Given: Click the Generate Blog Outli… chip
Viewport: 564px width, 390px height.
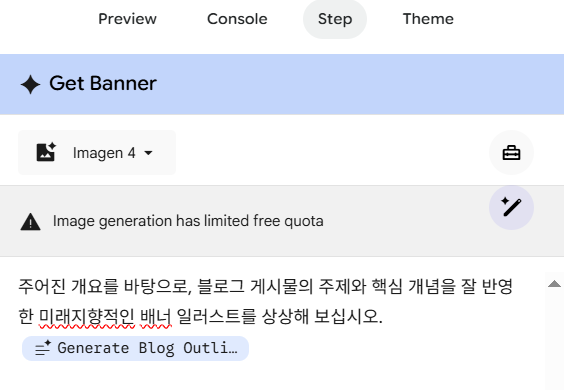Looking at the screenshot, I should 135,348.
